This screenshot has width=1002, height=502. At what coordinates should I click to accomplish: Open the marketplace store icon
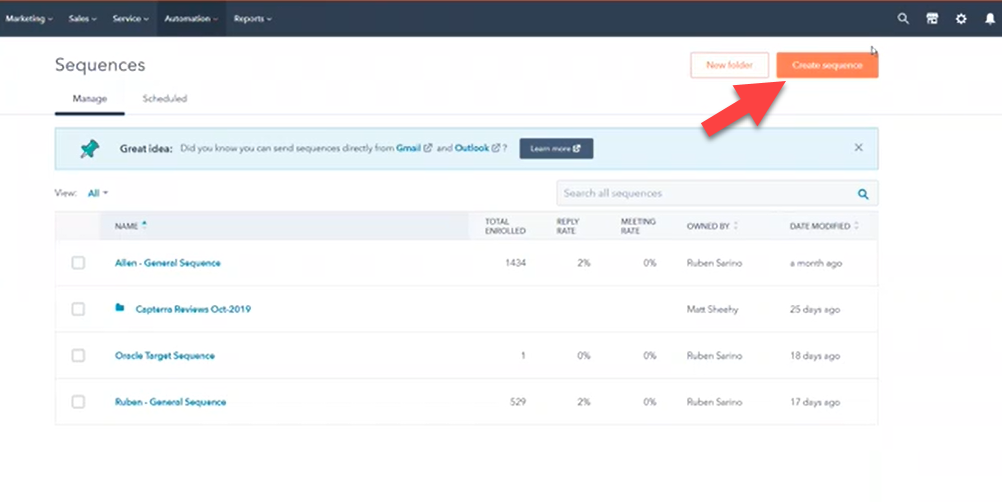coord(932,19)
